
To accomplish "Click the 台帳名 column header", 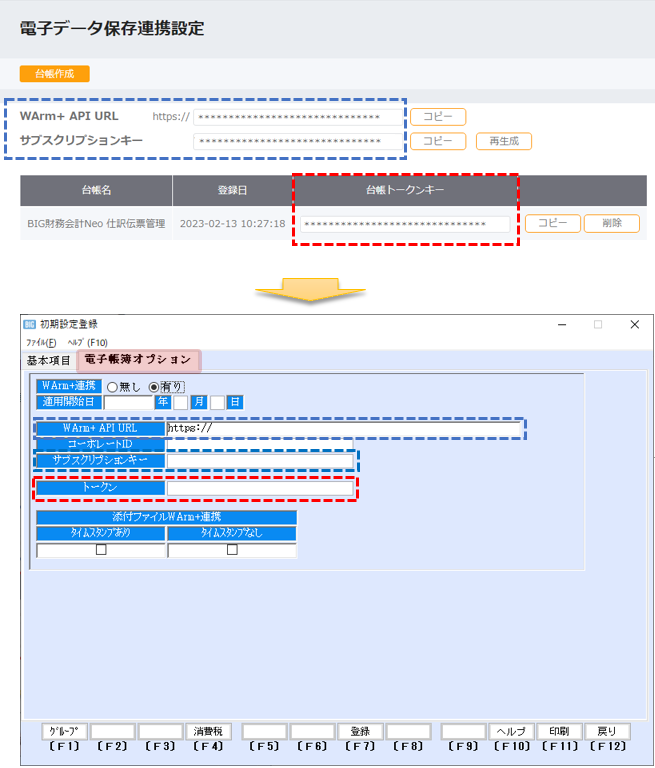I will pyautogui.click(x=96, y=190).
